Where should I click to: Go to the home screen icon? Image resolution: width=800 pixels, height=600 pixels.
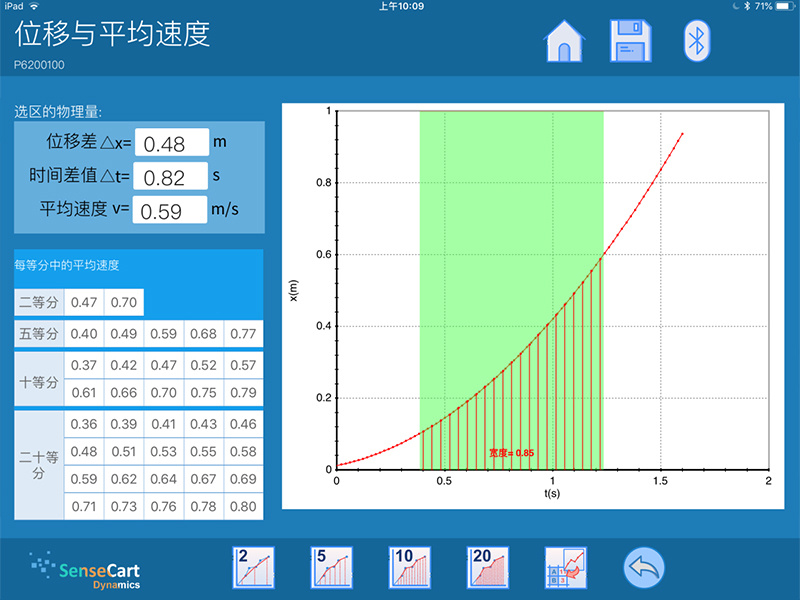(564, 41)
